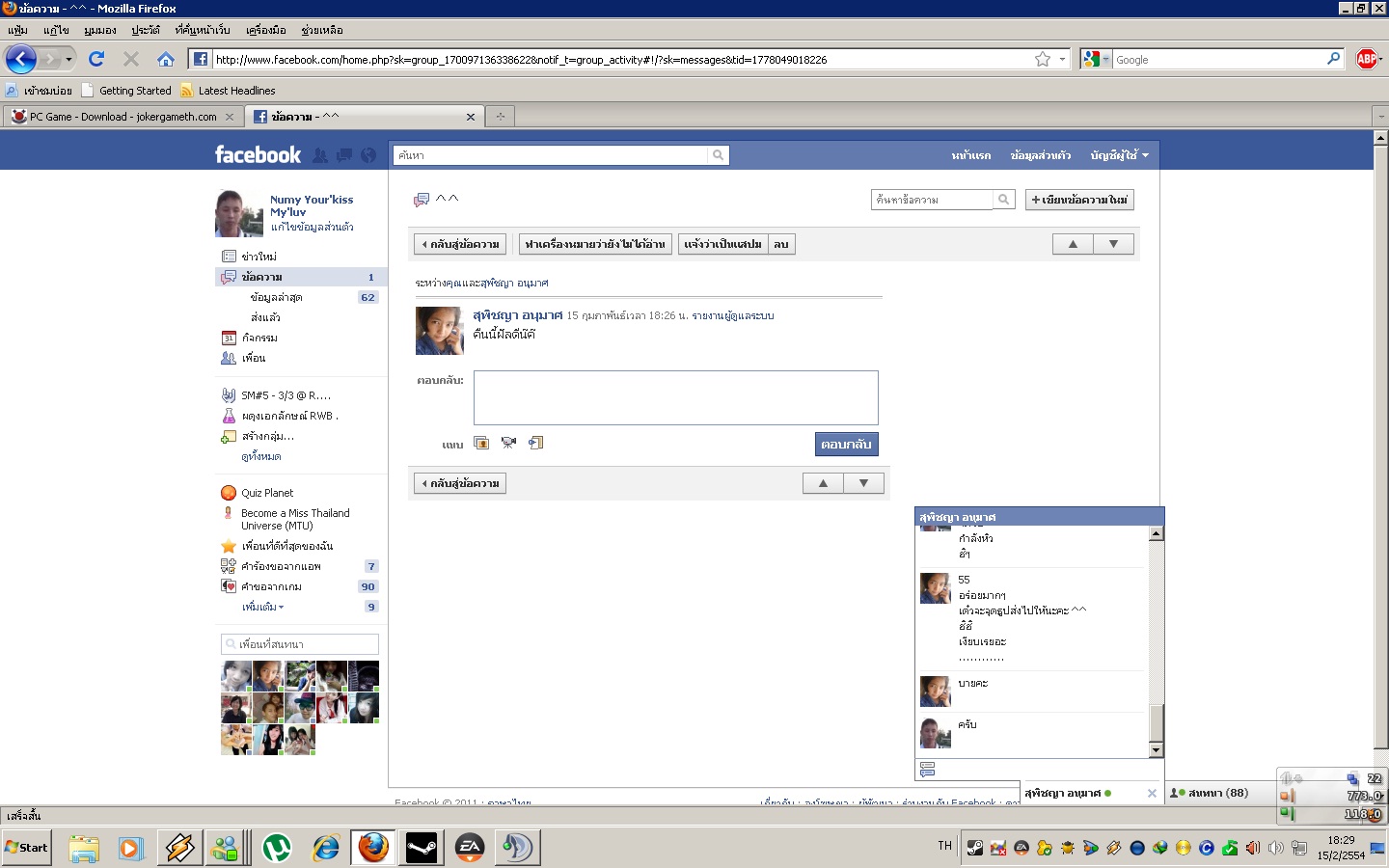Select กิจกรรม in the left sidebar
The width and height of the screenshot is (1389, 868).
tap(259, 338)
